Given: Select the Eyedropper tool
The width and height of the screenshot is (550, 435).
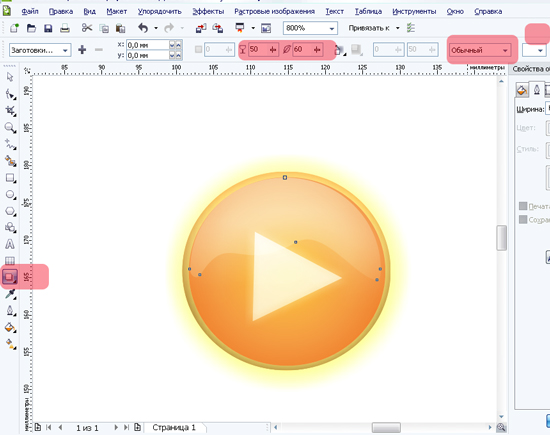Looking at the screenshot, I should [x=10, y=294].
